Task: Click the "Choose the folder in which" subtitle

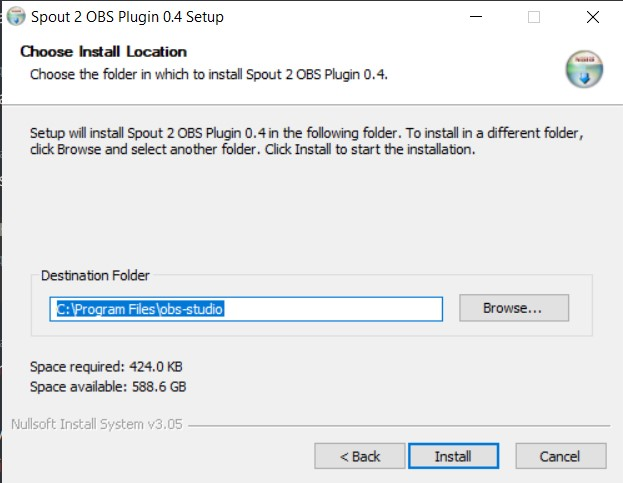Action: coord(209,74)
